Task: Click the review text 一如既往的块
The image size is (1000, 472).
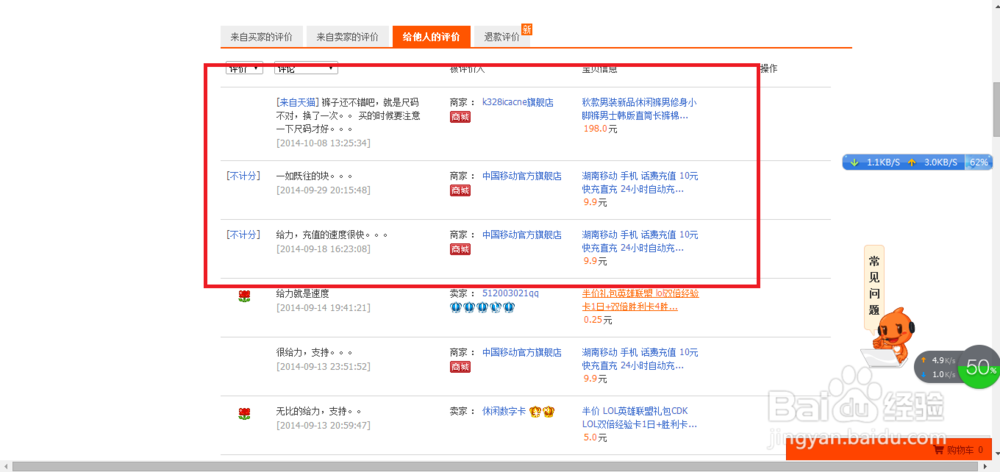Action: point(314,175)
